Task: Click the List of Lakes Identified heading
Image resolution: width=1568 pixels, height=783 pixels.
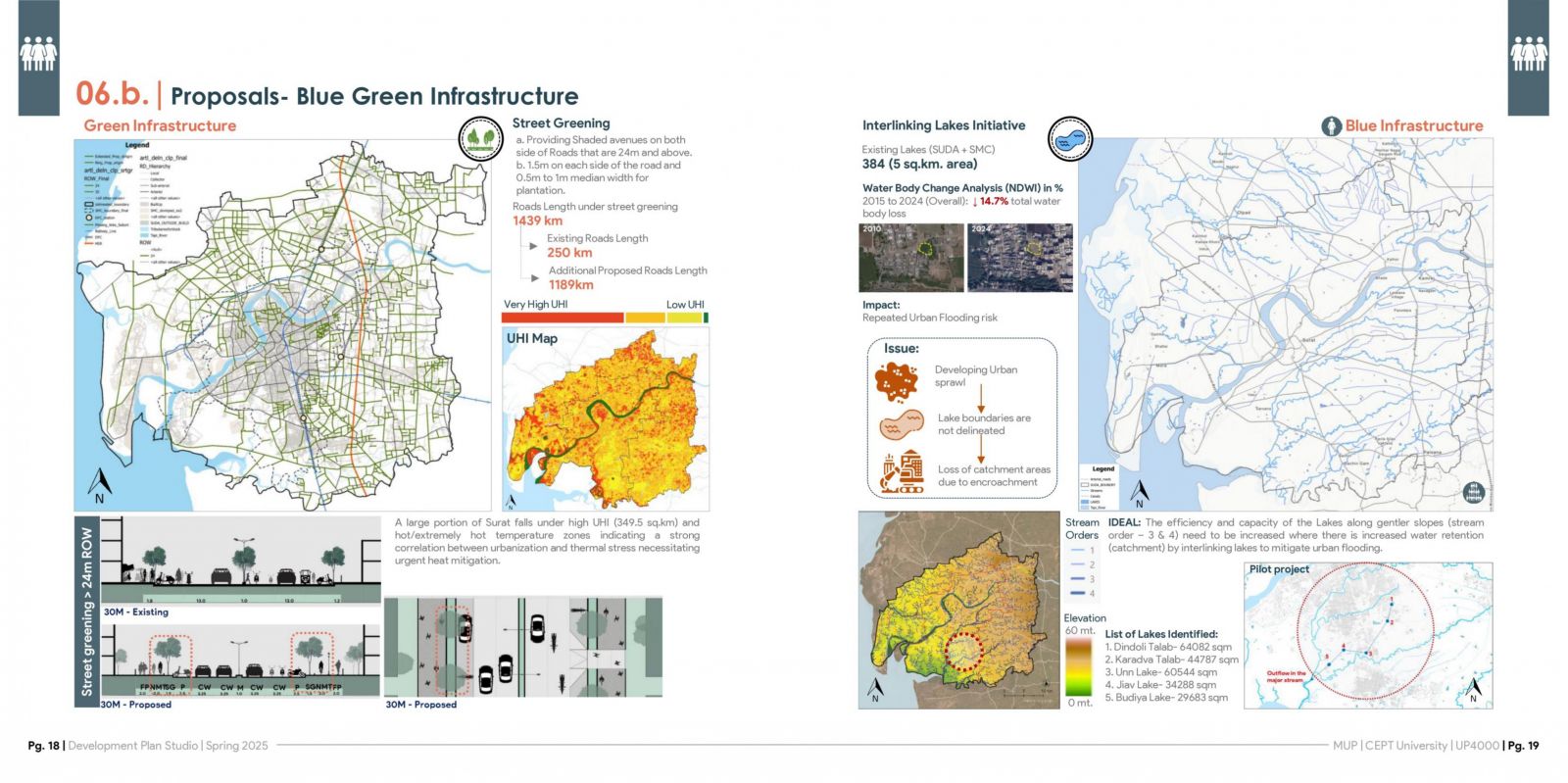Action: point(1161,634)
